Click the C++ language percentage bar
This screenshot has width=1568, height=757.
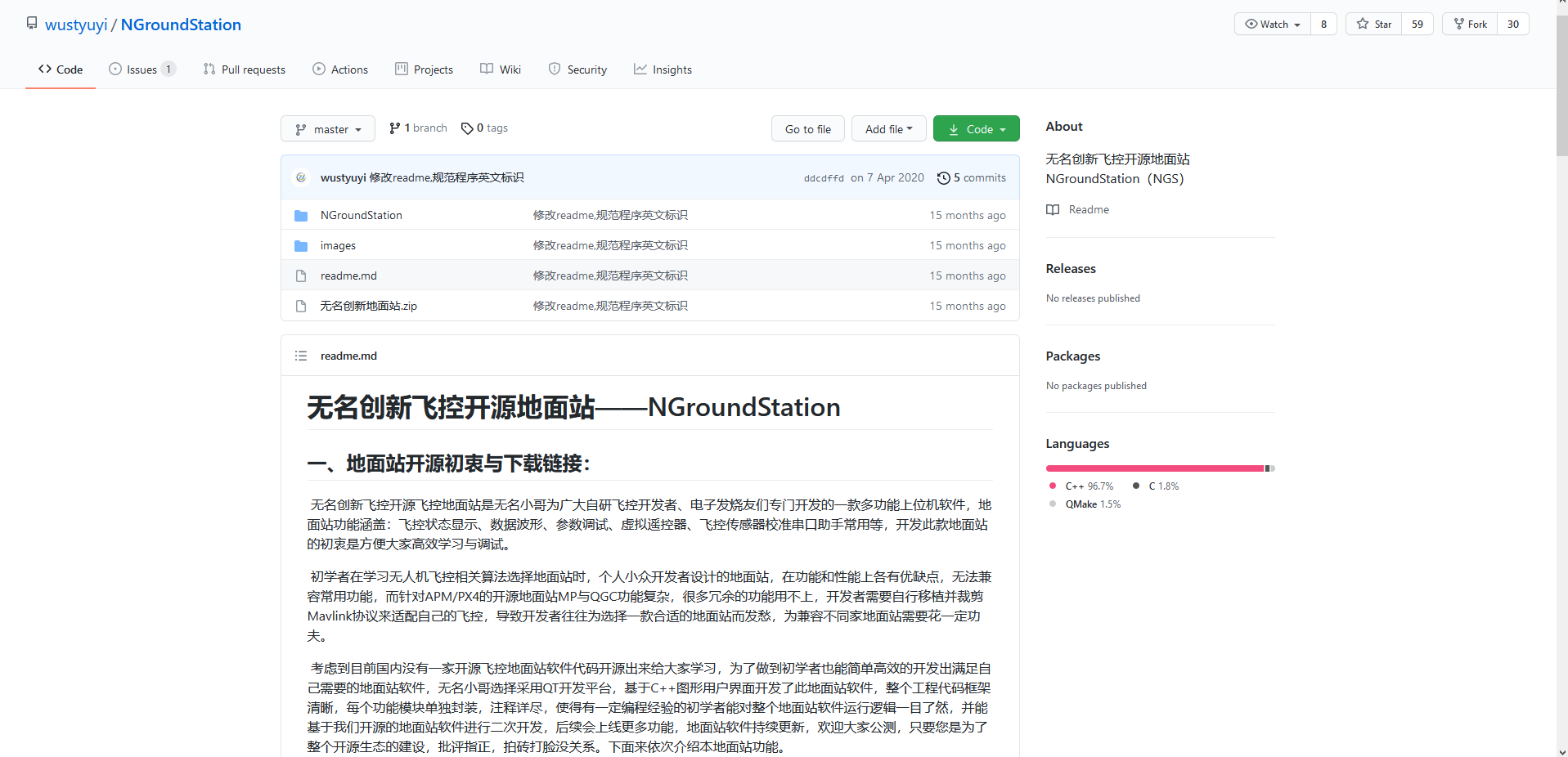tap(1153, 468)
